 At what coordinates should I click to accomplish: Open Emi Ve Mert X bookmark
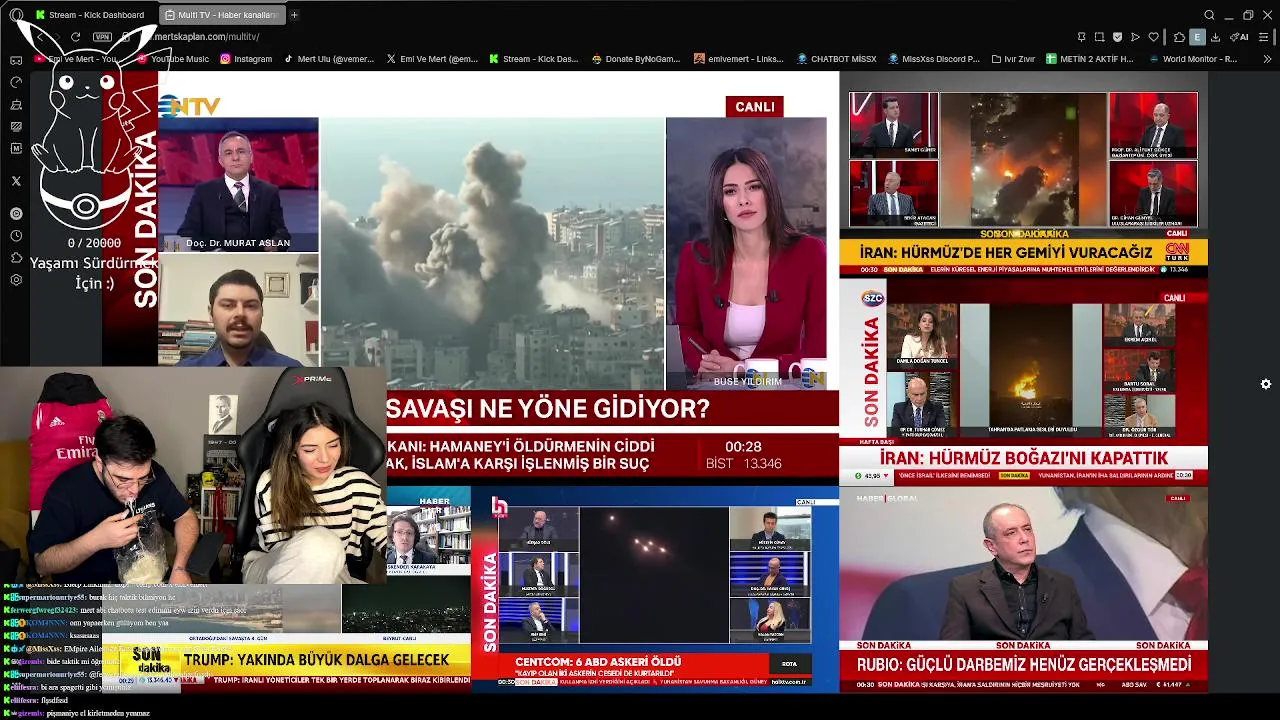[x=432, y=59]
